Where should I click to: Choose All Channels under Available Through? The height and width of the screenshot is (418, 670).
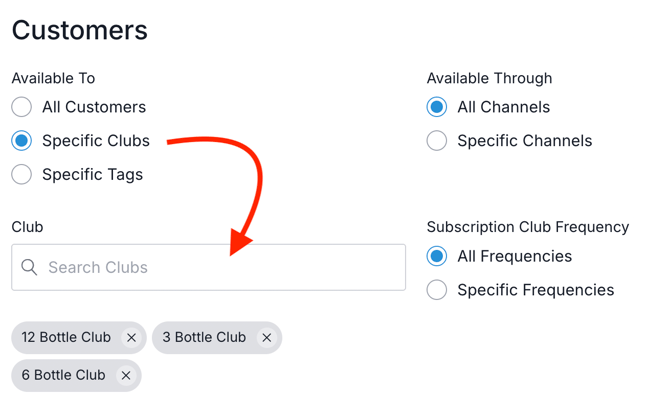(437, 107)
